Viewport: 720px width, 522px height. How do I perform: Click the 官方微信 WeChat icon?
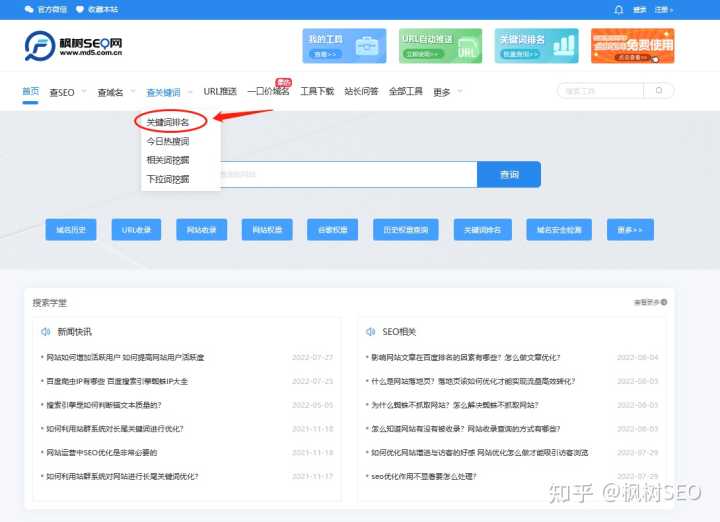click(x=29, y=9)
